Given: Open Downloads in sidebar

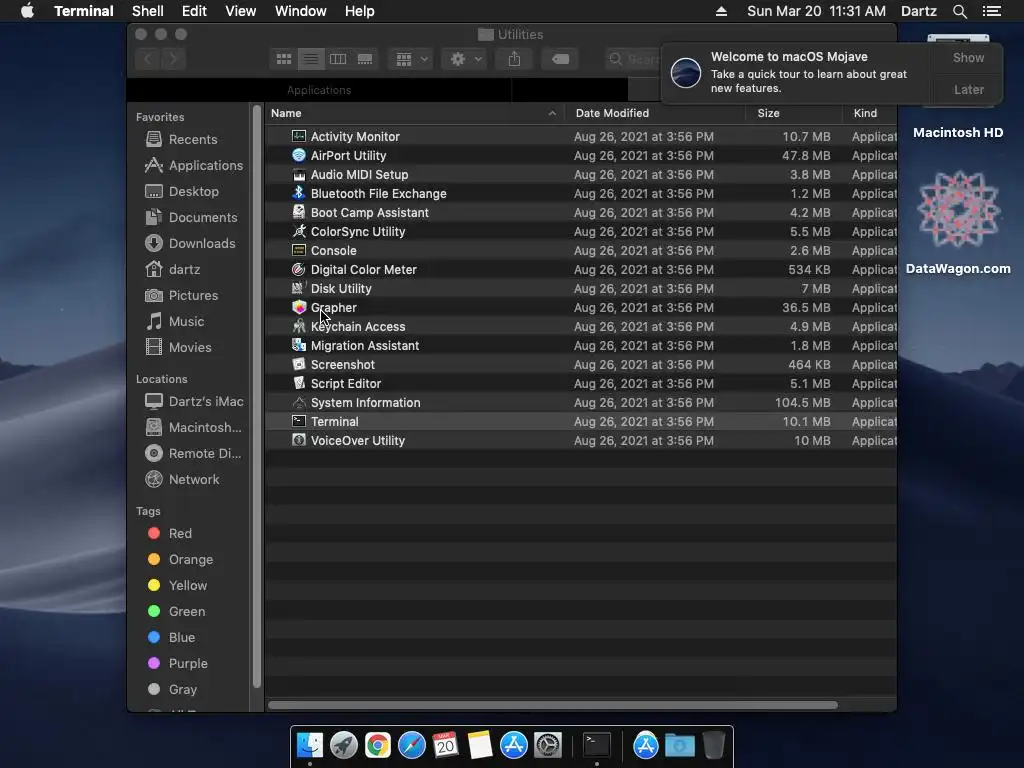Looking at the screenshot, I should coord(190,243).
